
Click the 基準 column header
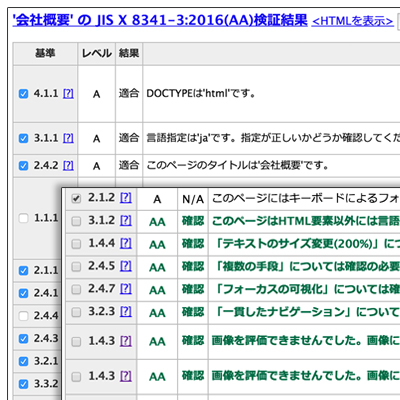pos(45,53)
